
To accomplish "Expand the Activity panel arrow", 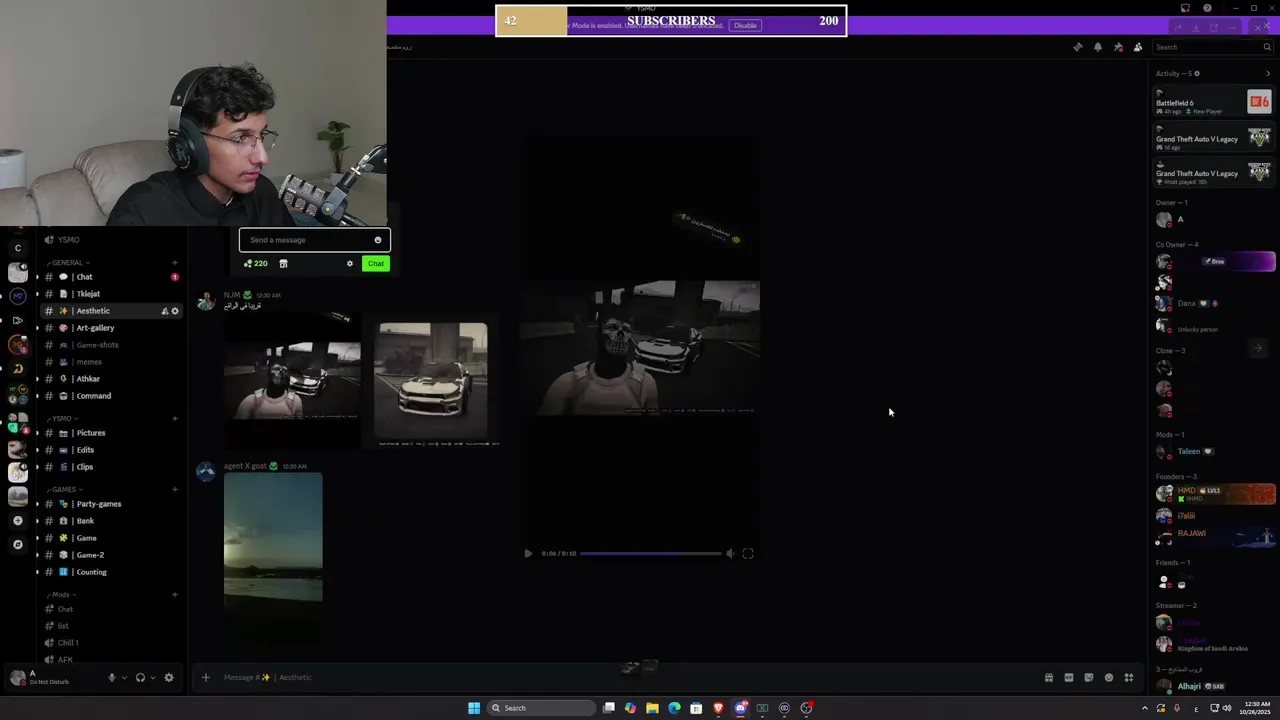I will [x=1269, y=73].
